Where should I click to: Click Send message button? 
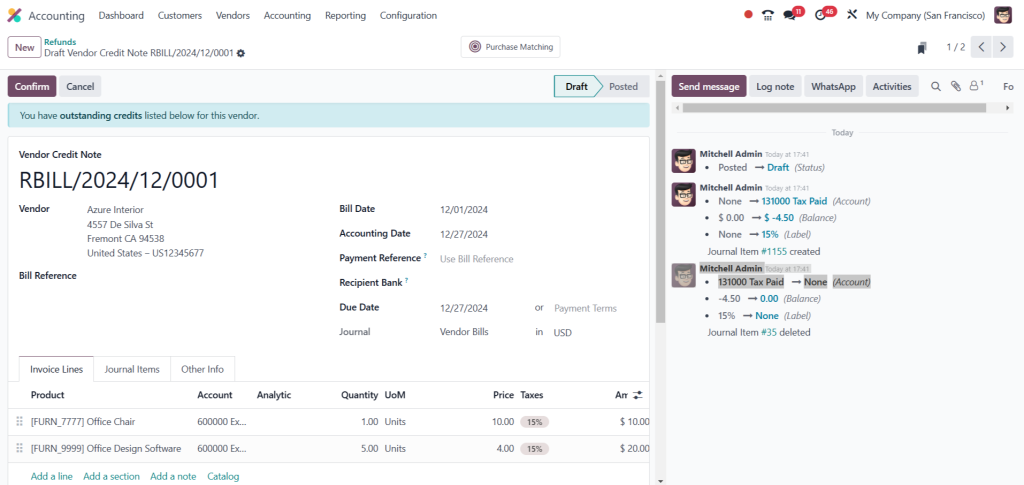point(709,86)
